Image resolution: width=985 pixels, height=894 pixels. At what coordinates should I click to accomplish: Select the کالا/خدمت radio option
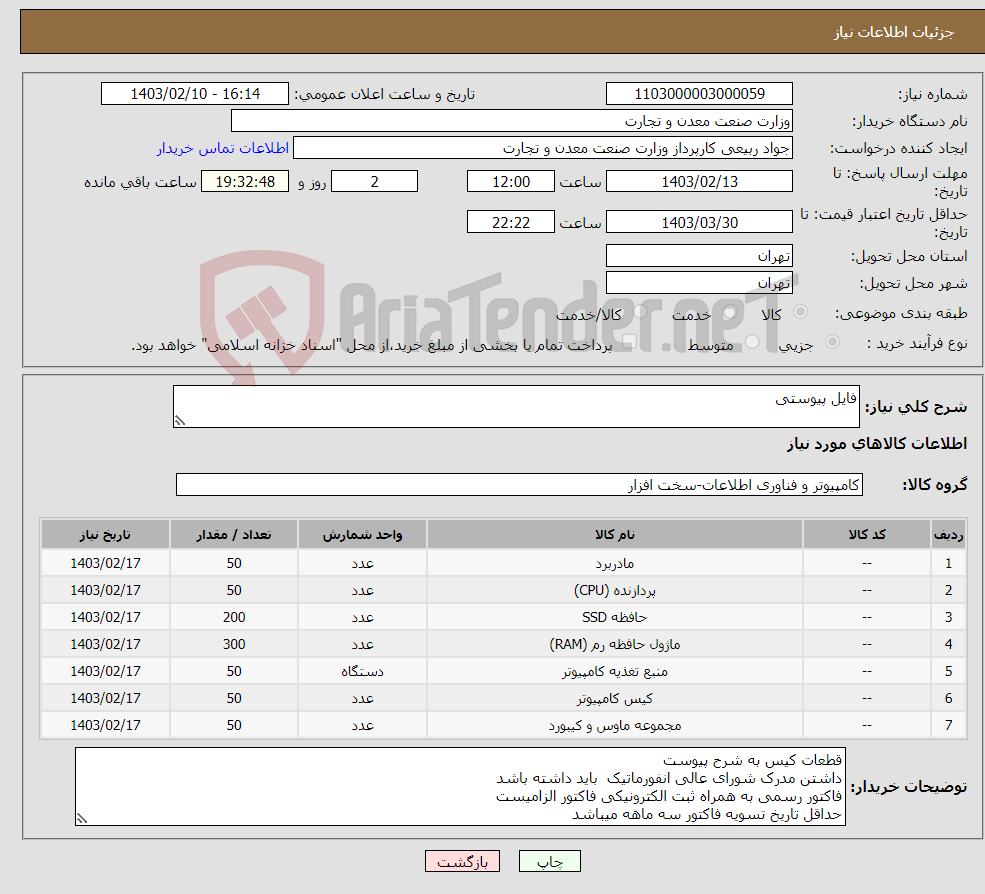[639, 311]
